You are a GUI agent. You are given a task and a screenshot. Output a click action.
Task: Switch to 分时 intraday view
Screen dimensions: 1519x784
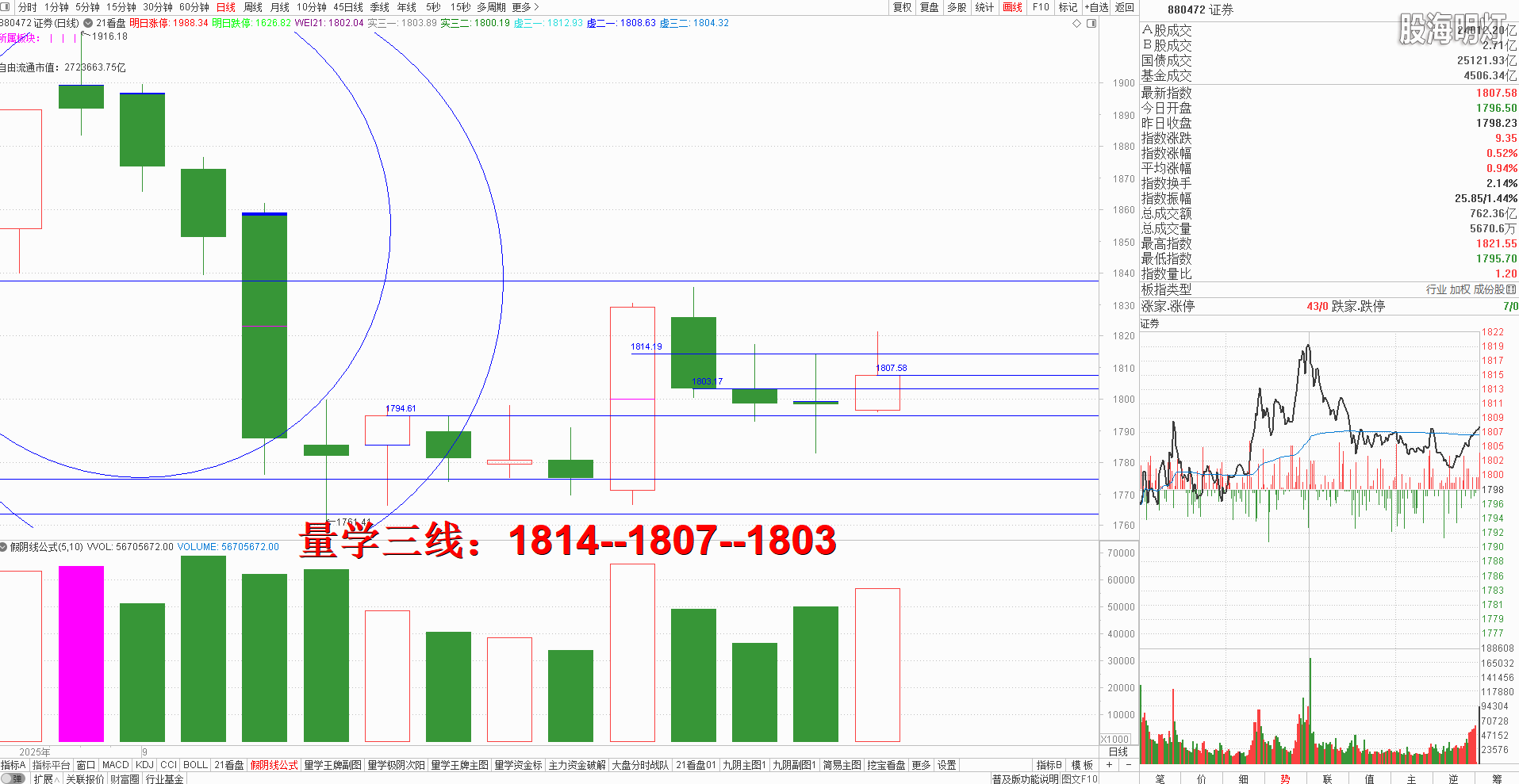tap(28, 7)
